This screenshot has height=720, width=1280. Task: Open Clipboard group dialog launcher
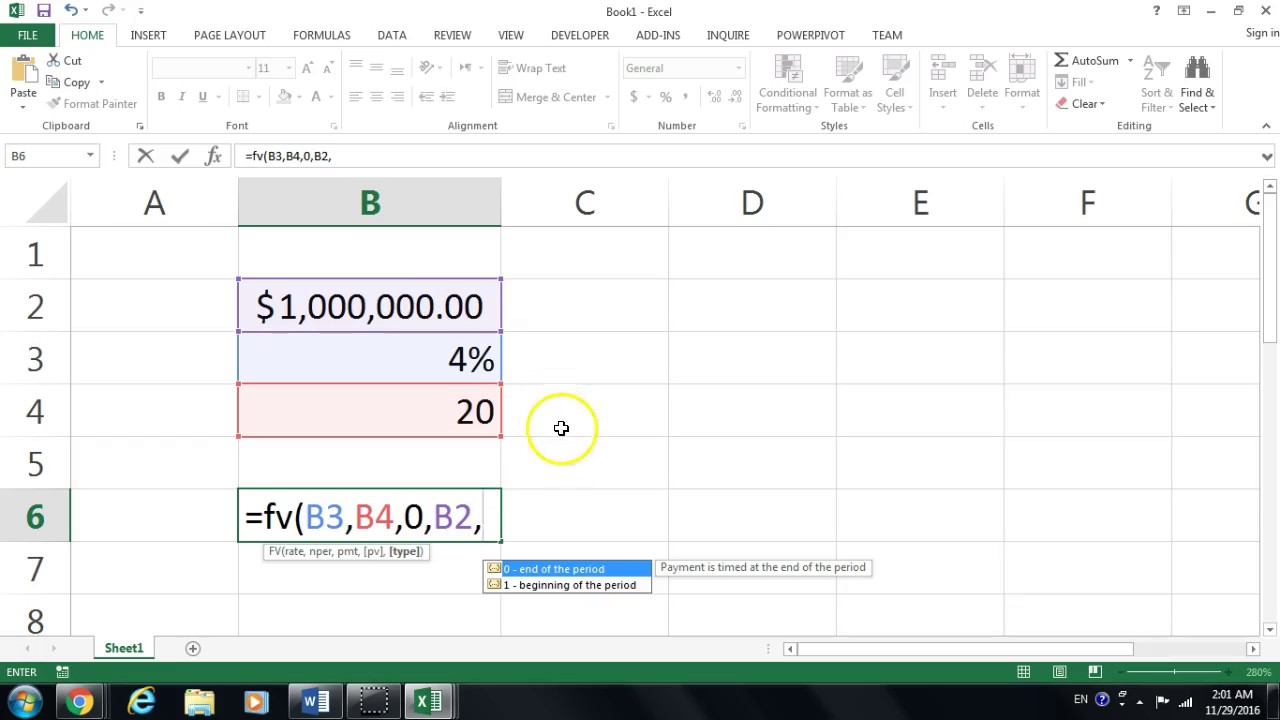pos(140,126)
